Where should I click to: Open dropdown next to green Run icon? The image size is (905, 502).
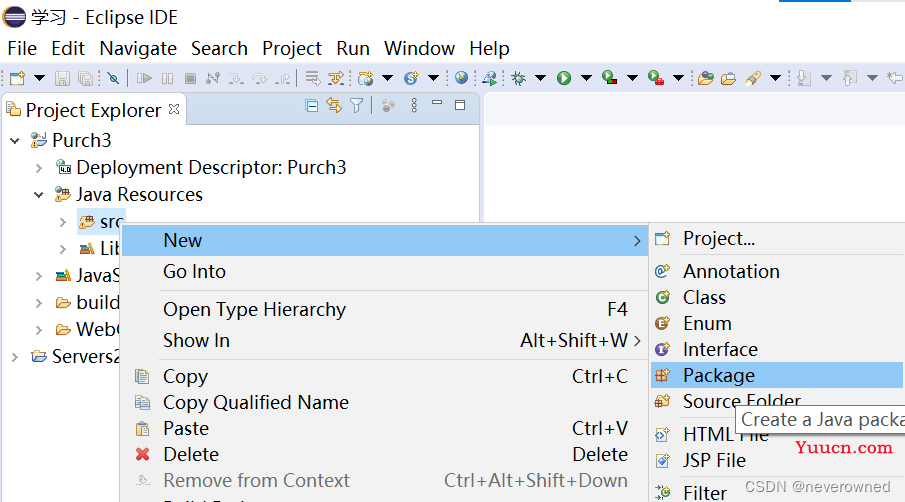[x=586, y=78]
